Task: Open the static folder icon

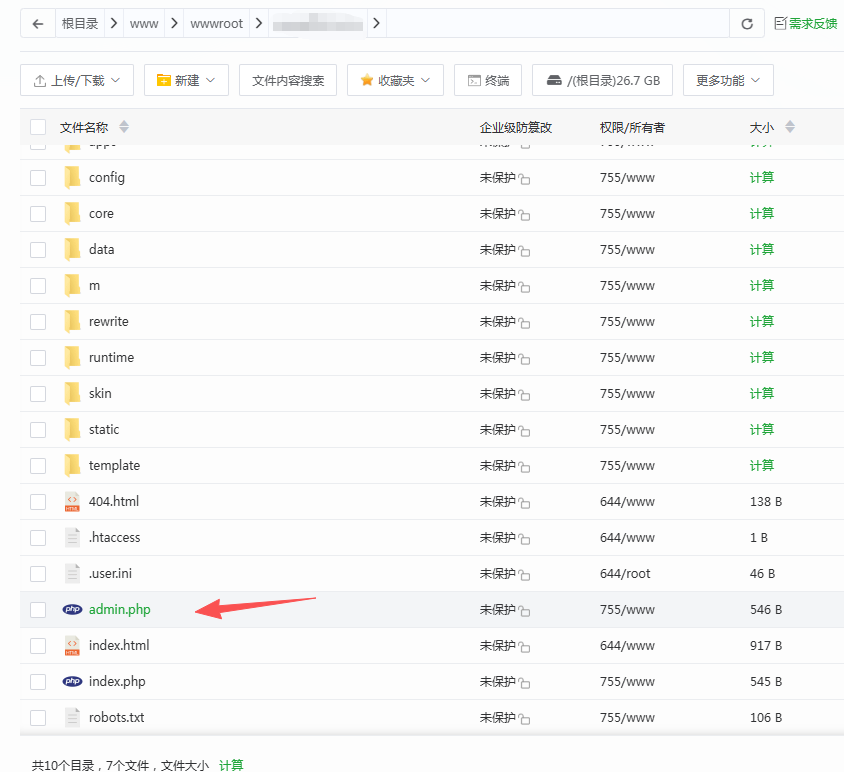Action: point(72,430)
